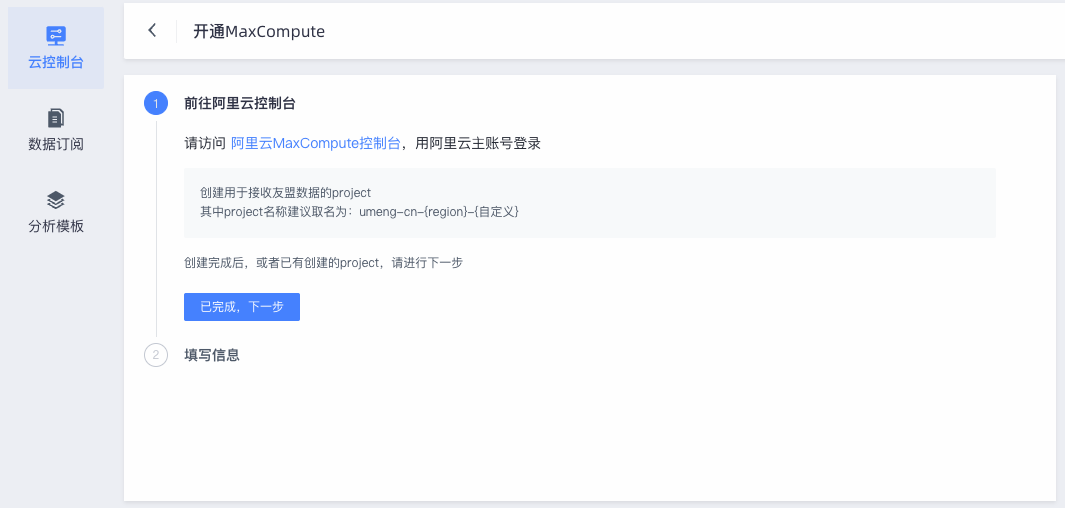Click text 创建完成后，或者已有创建的project

pyautogui.click(x=281, y=263)
